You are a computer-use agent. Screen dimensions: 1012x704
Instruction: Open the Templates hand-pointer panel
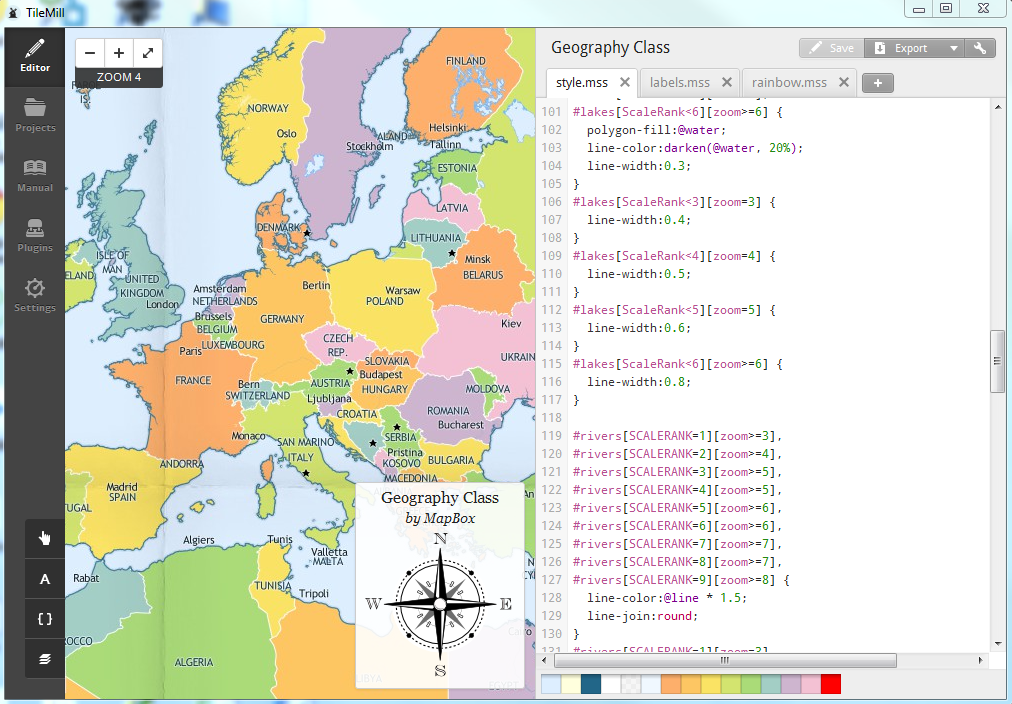[x=44, y=538]
